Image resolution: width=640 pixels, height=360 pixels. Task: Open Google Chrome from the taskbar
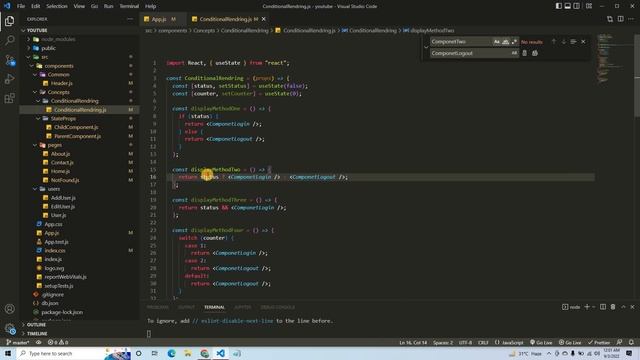[204, 353]
